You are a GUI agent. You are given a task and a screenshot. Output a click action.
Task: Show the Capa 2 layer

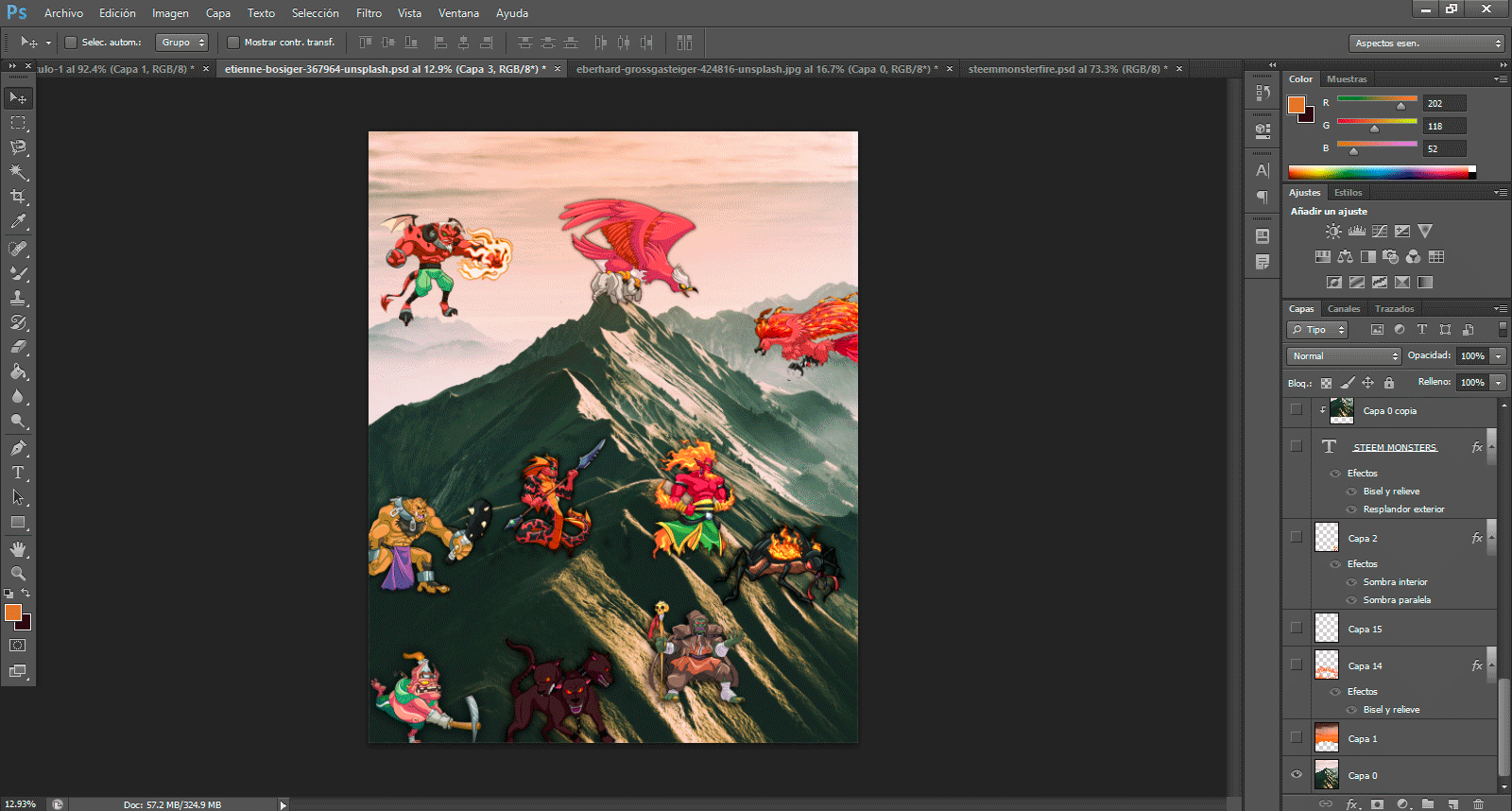[x=1297, y=537]
